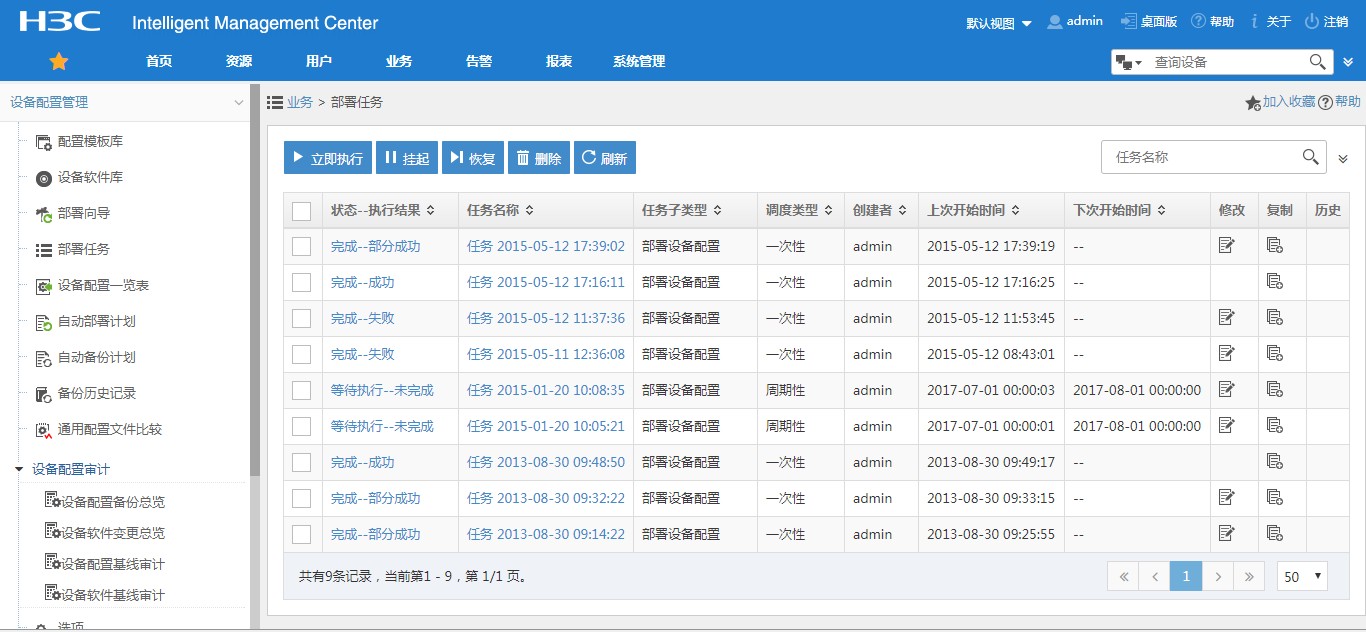Open the 默认视图 dropdown

(998, 23)
